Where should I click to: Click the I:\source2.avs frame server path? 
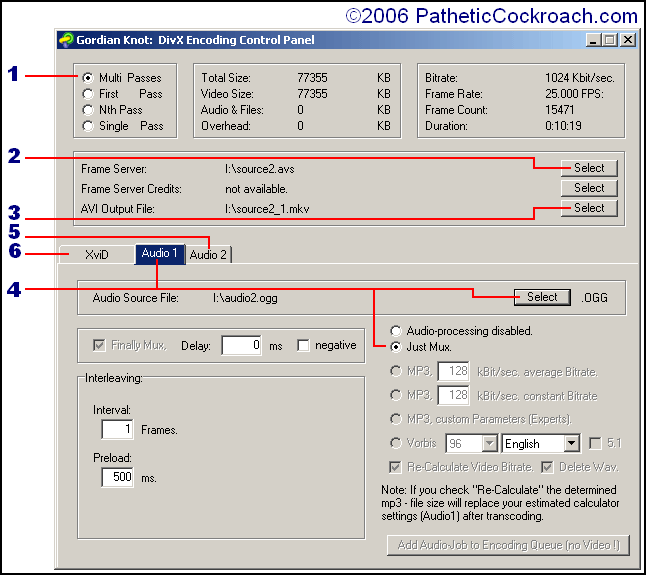tap(260, 169)
